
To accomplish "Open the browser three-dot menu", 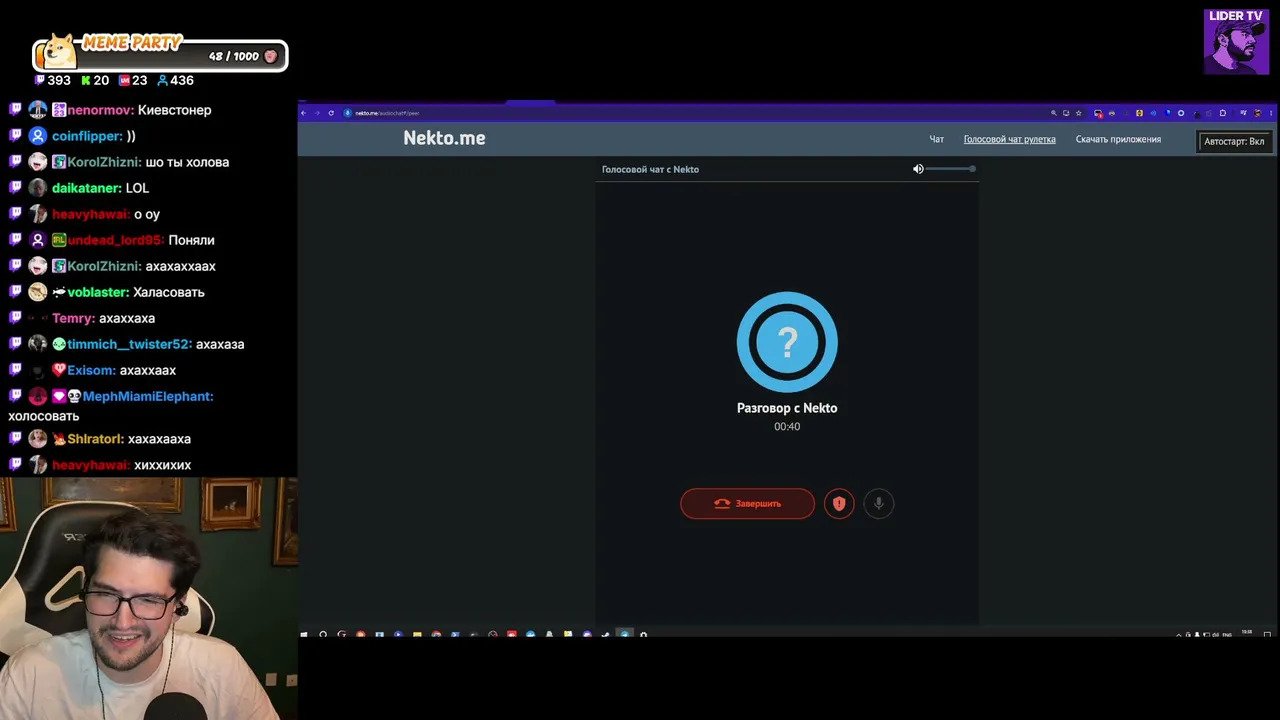I will point(1271,113).
